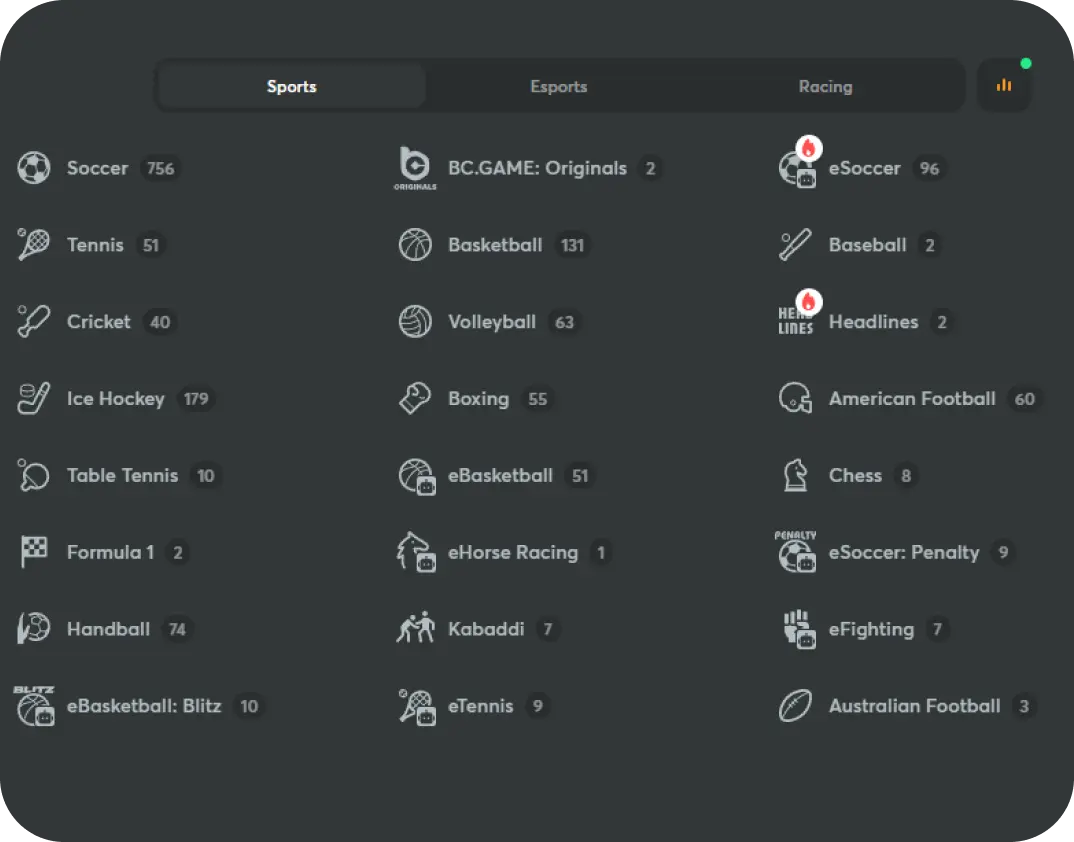The height and width of the screenshot is (842, 1074).
Task: Select the Chess knight icon
Action: click(796, 476)
